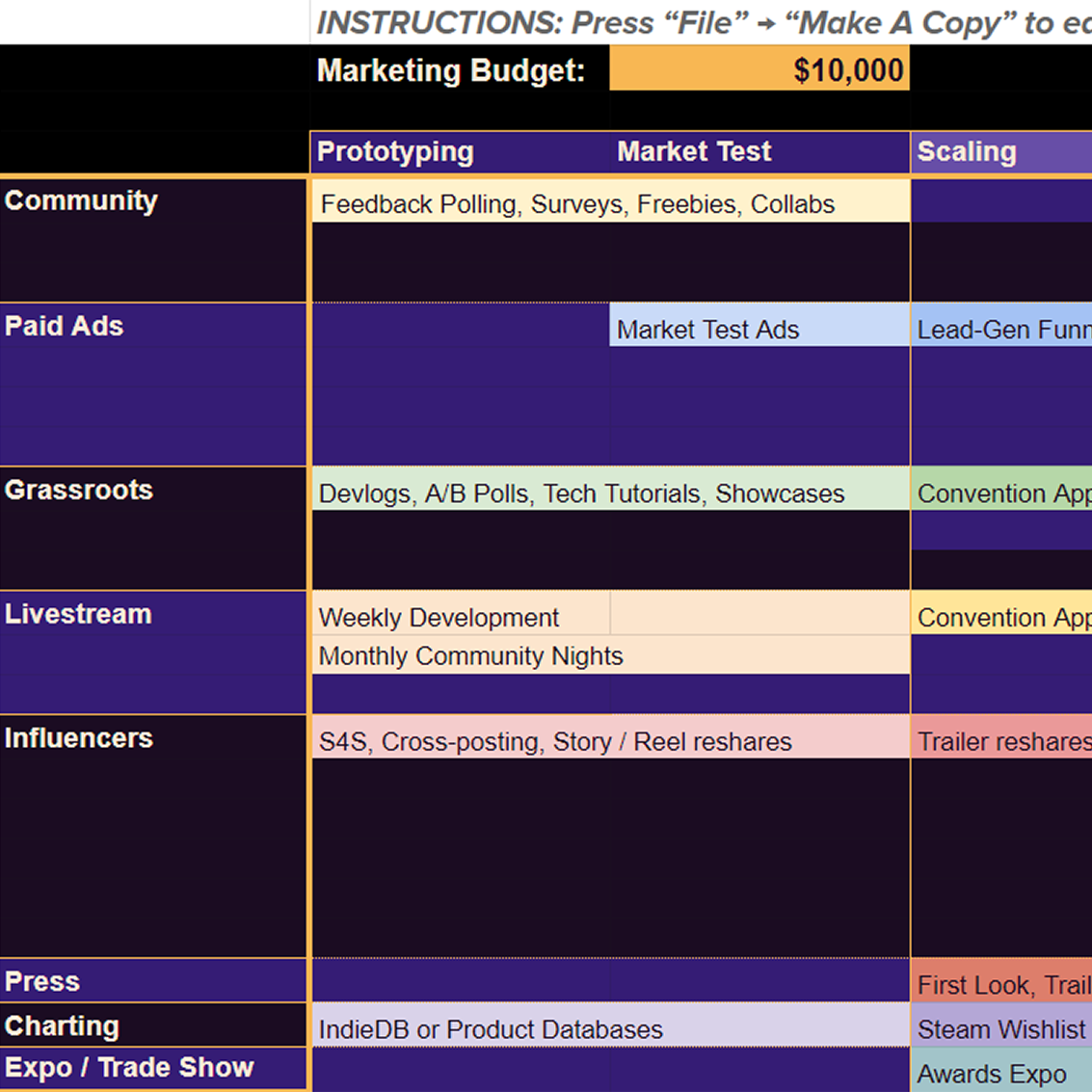Select the S4S, Cross-posting, Story cell

611,736
